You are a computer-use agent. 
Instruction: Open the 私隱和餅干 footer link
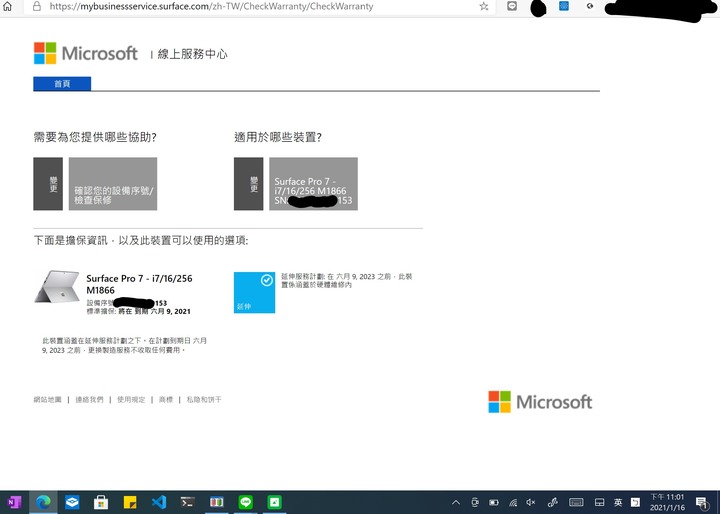(204, 400)
